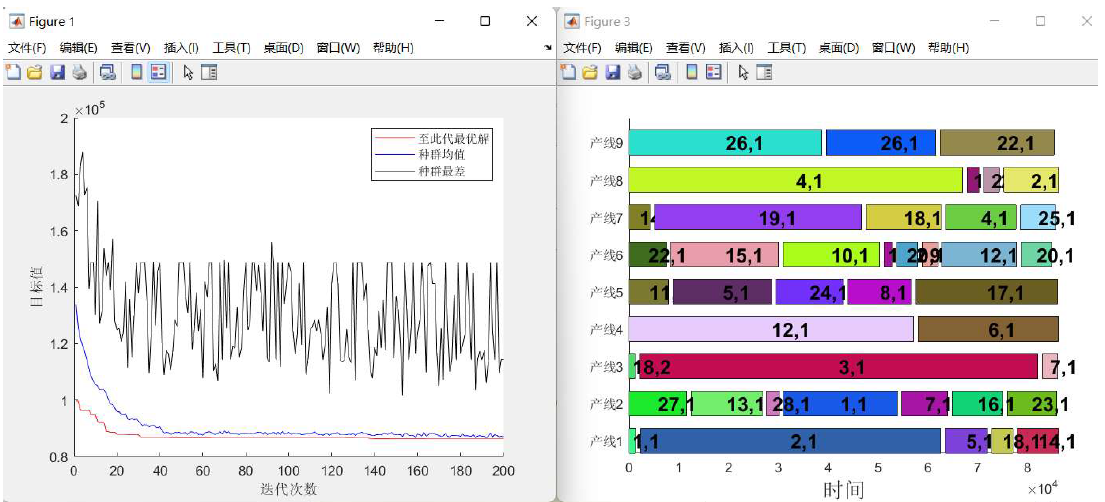This screenshot has width=1105, height=502.
Task: Open Property Inspector icon in Figure 1 toolbar
Action: 209,72
